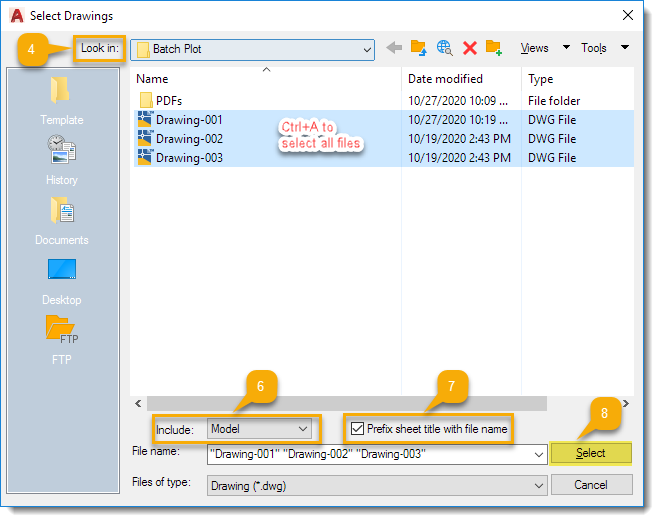Select the Drawing-003 file name
The height and width of the screenshot is (522, 659).
tap(189, 158)
